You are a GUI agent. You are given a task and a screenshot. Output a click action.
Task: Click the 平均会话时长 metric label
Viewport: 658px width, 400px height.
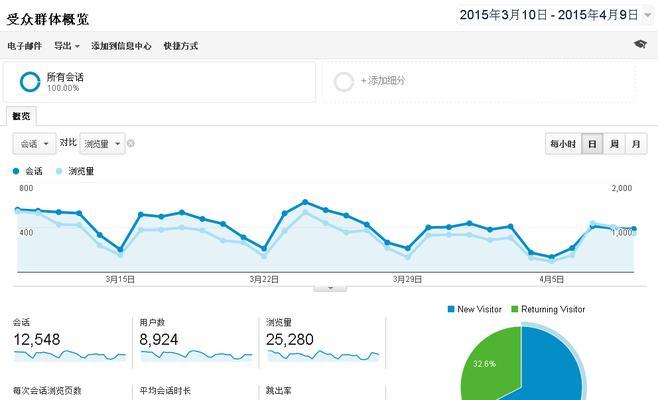165,391
